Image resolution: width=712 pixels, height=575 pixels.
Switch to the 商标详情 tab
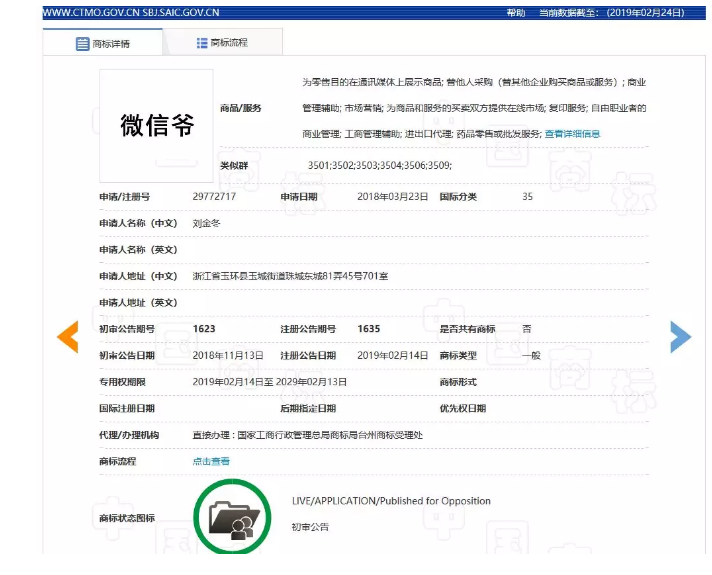click(x=103, y=43)
